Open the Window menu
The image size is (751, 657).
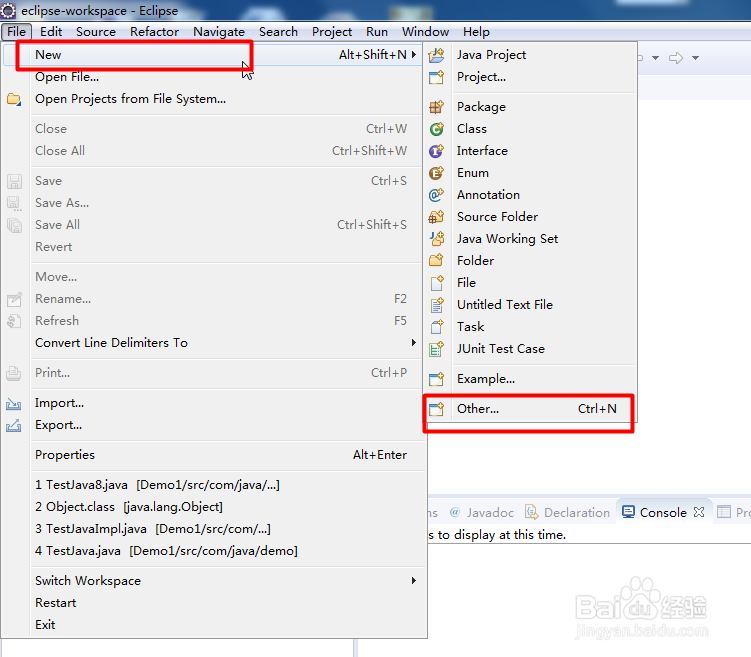425,32
